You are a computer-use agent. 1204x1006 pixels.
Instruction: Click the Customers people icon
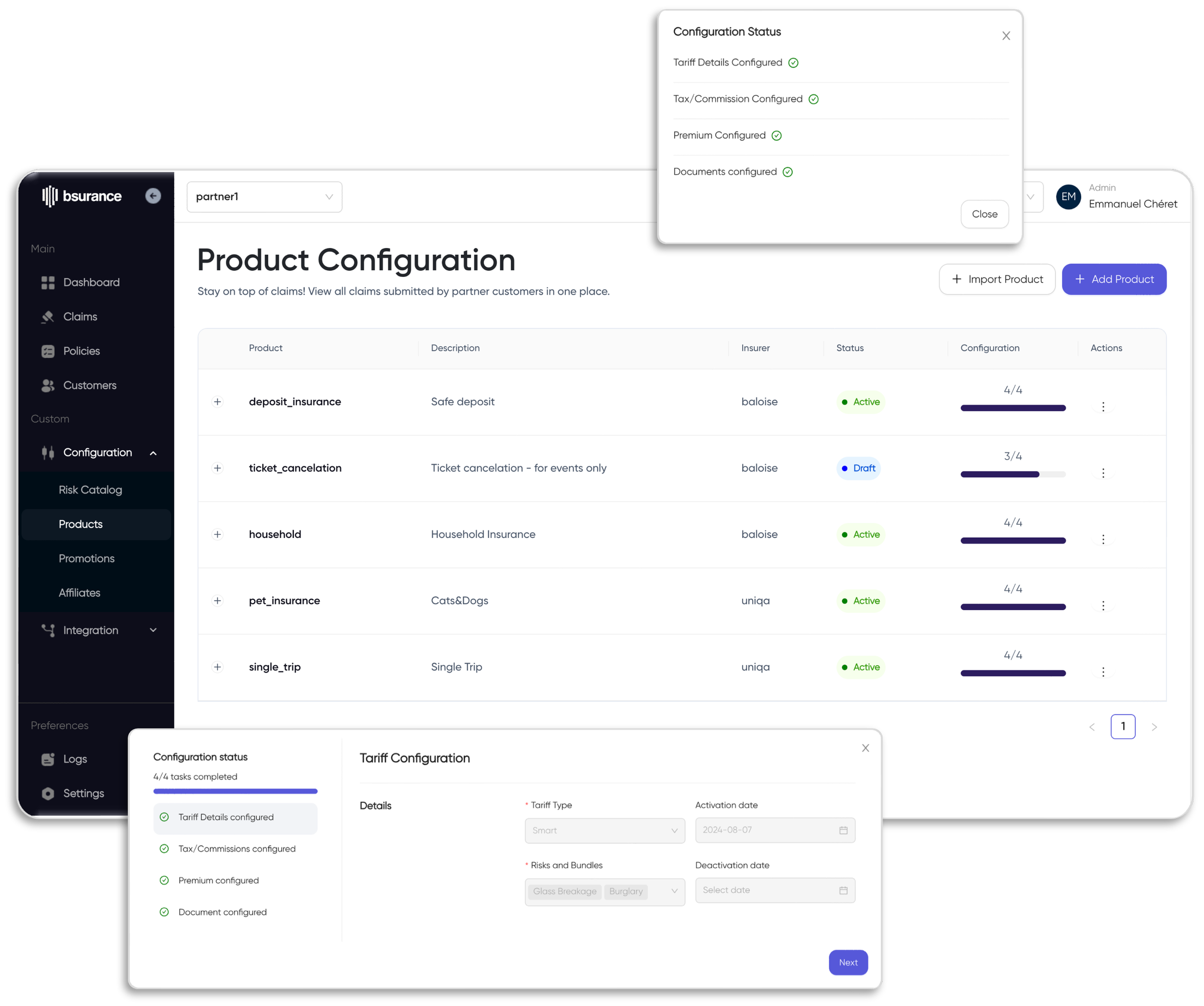point(48,386)
